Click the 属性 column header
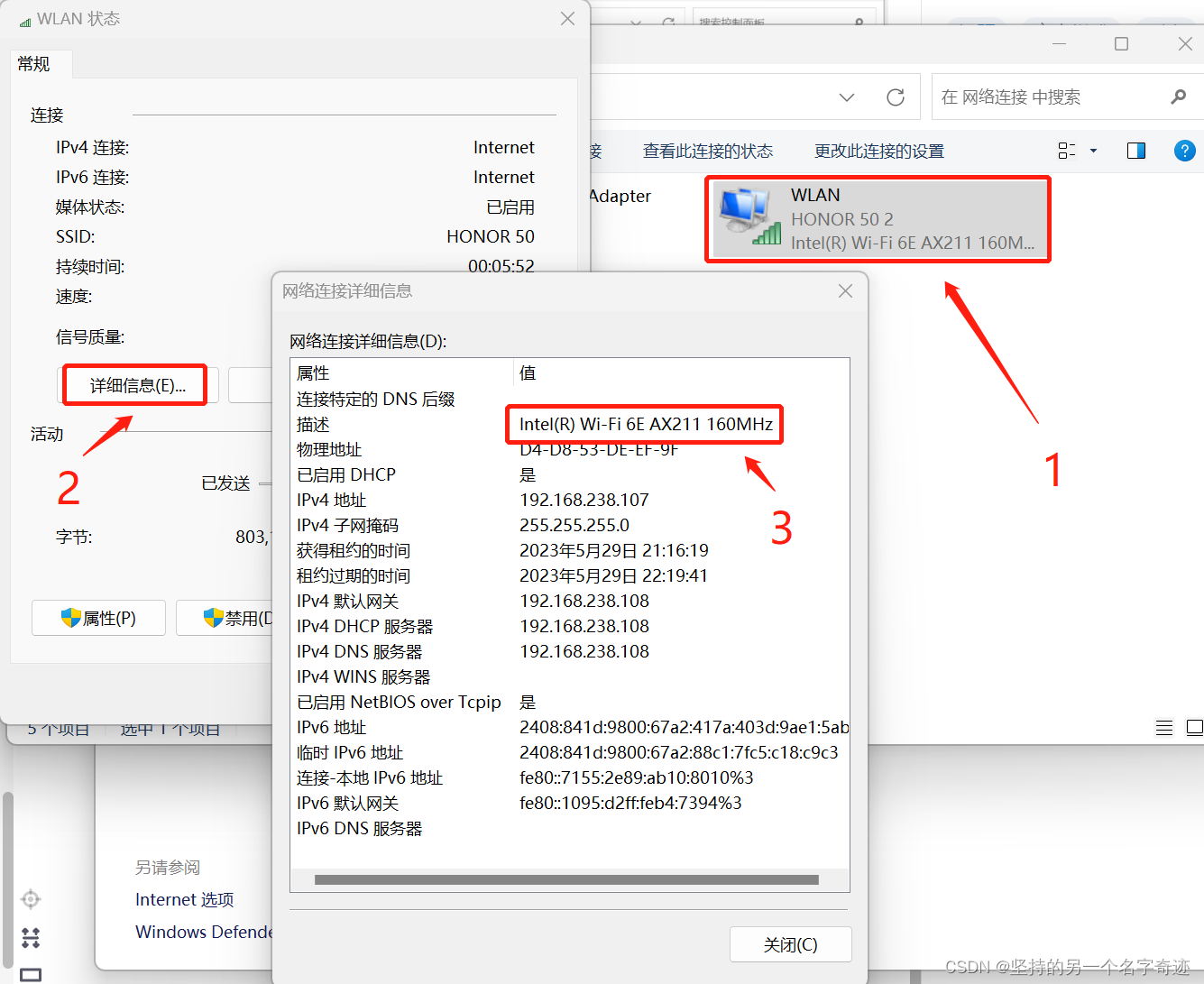 (402, 372)
